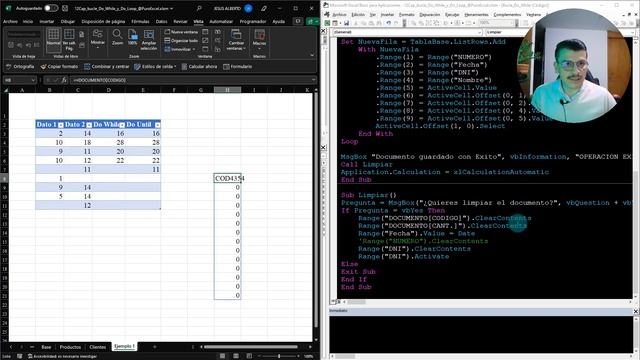Click the Excel search magnifier icon
This screenshot has height=360, width=640.
coord(199,8)
